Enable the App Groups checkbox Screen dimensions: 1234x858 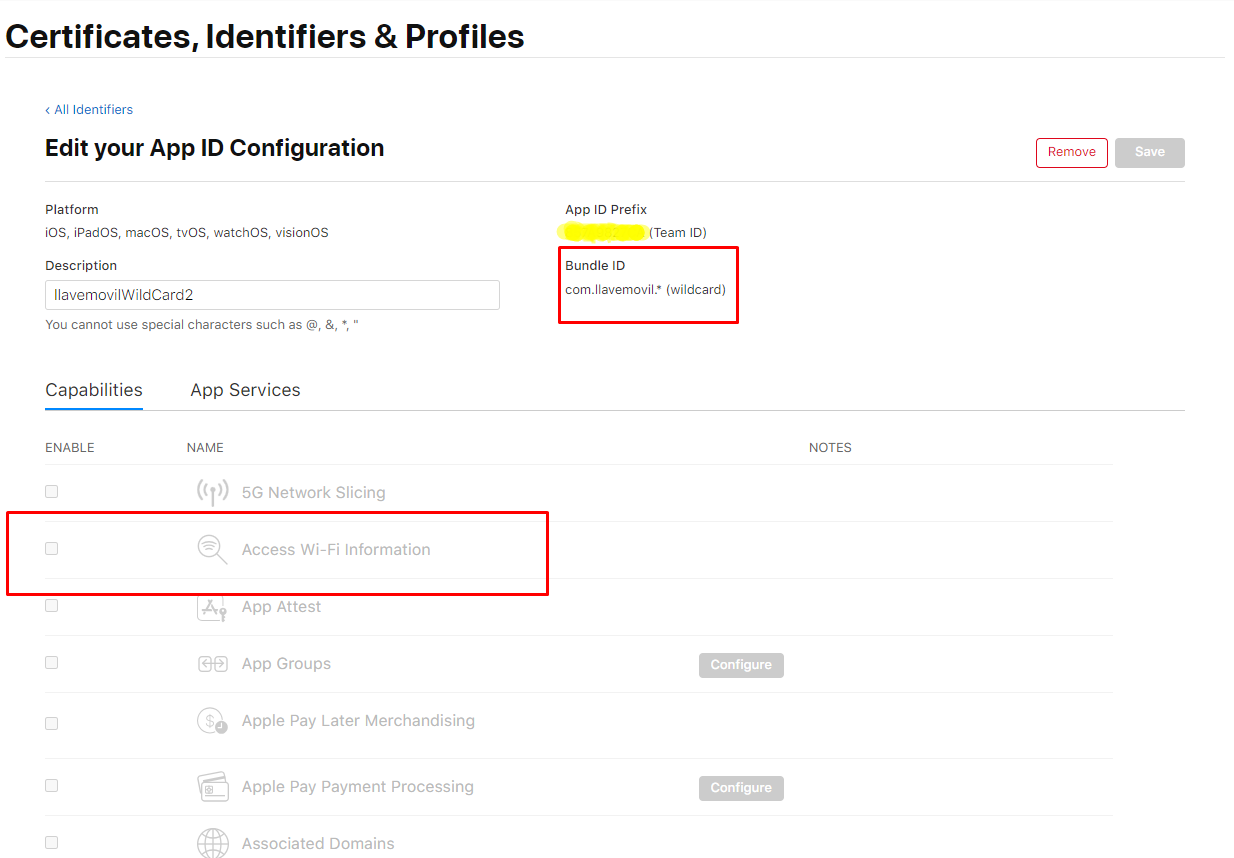52,662
